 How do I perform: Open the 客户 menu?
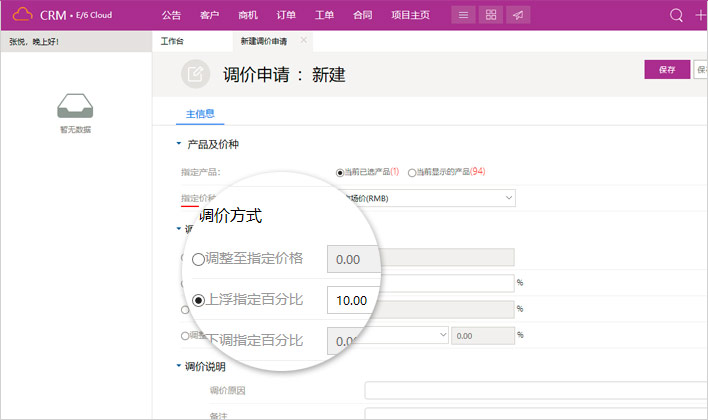click(x=209, y=15)
